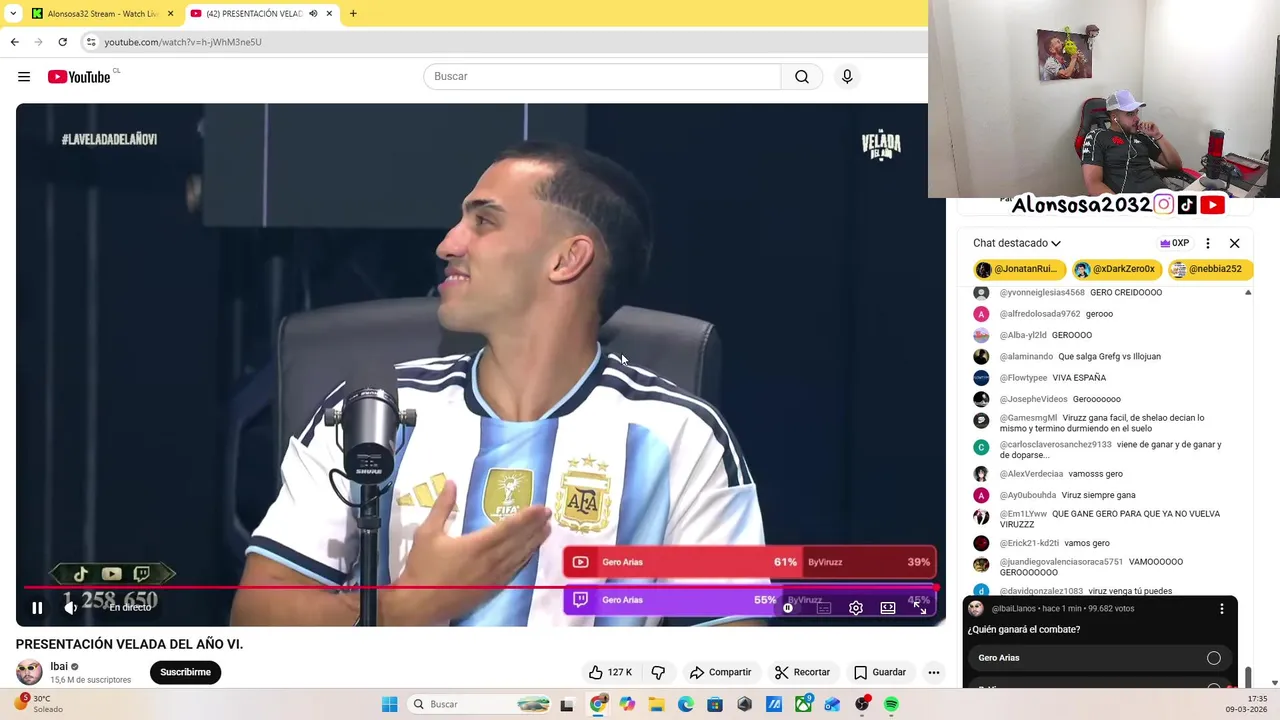
Task: Open poll options three-dot menu
Action: tap(1221, 609)
